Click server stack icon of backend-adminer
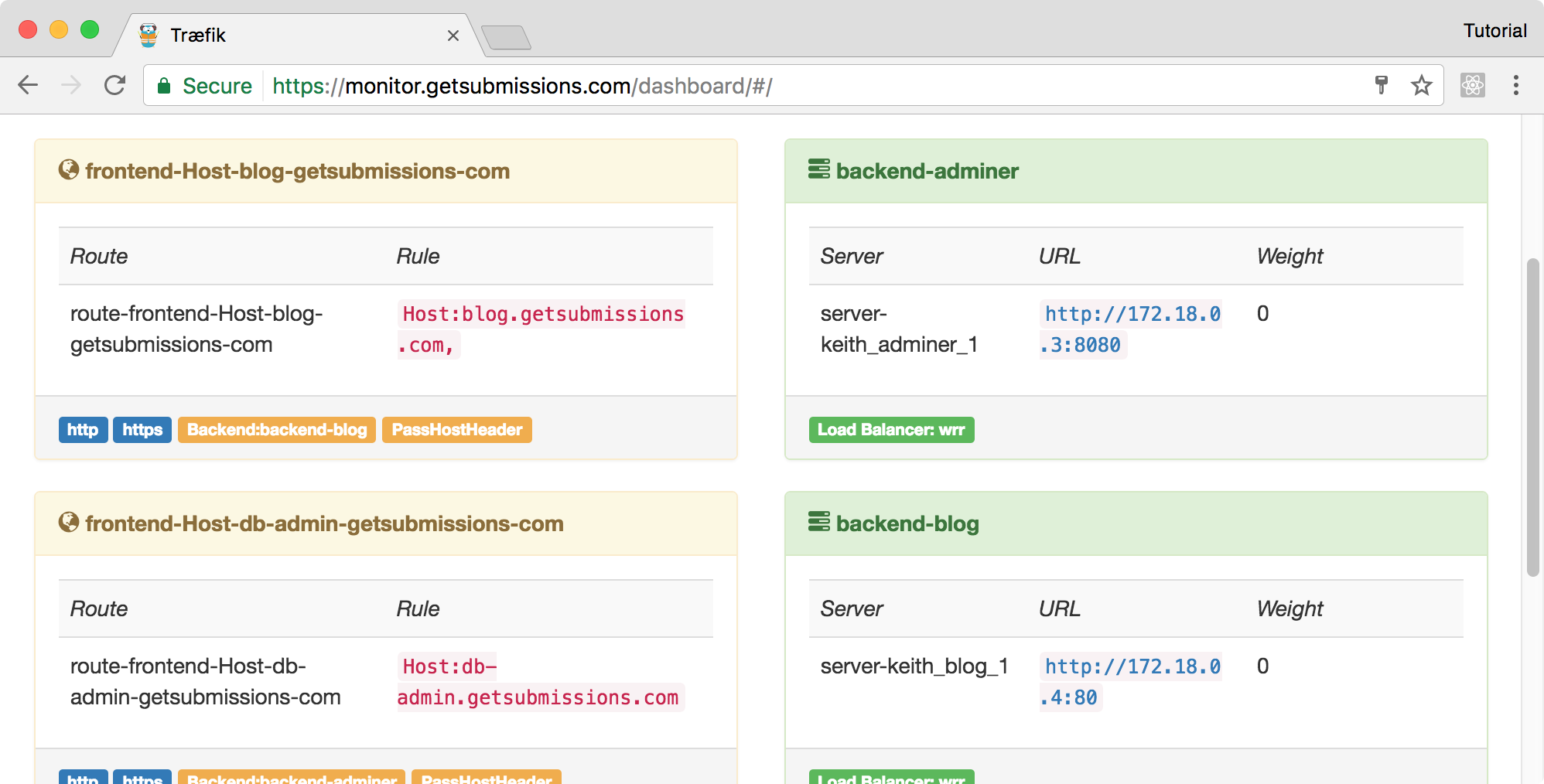This screenshot has height=784, width=1544. 819,169
